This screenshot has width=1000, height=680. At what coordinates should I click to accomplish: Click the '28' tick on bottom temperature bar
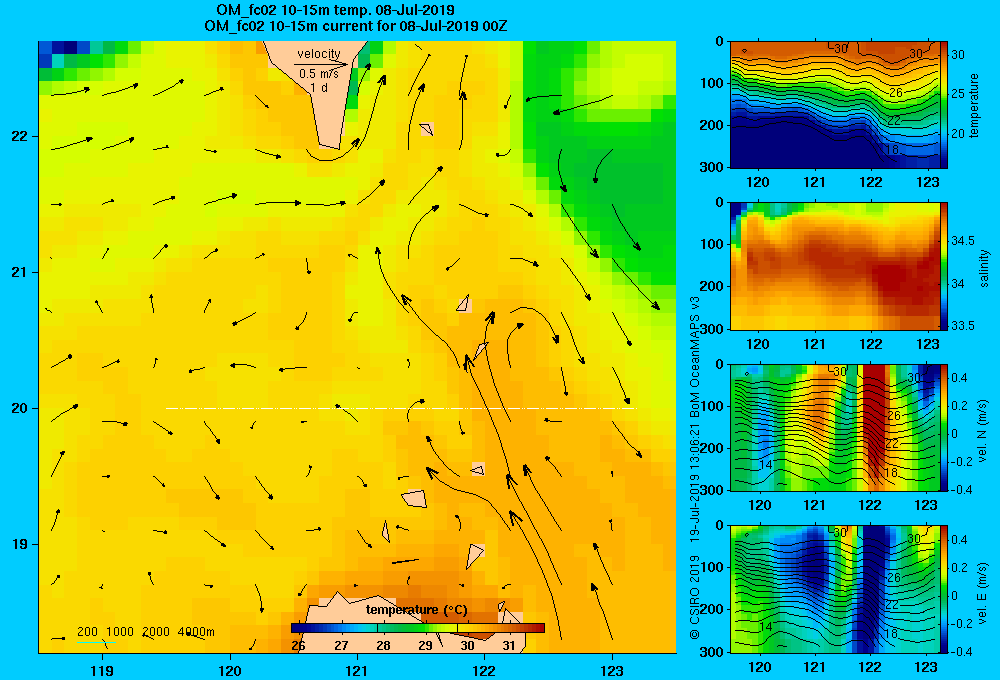(x=383, y=646)
